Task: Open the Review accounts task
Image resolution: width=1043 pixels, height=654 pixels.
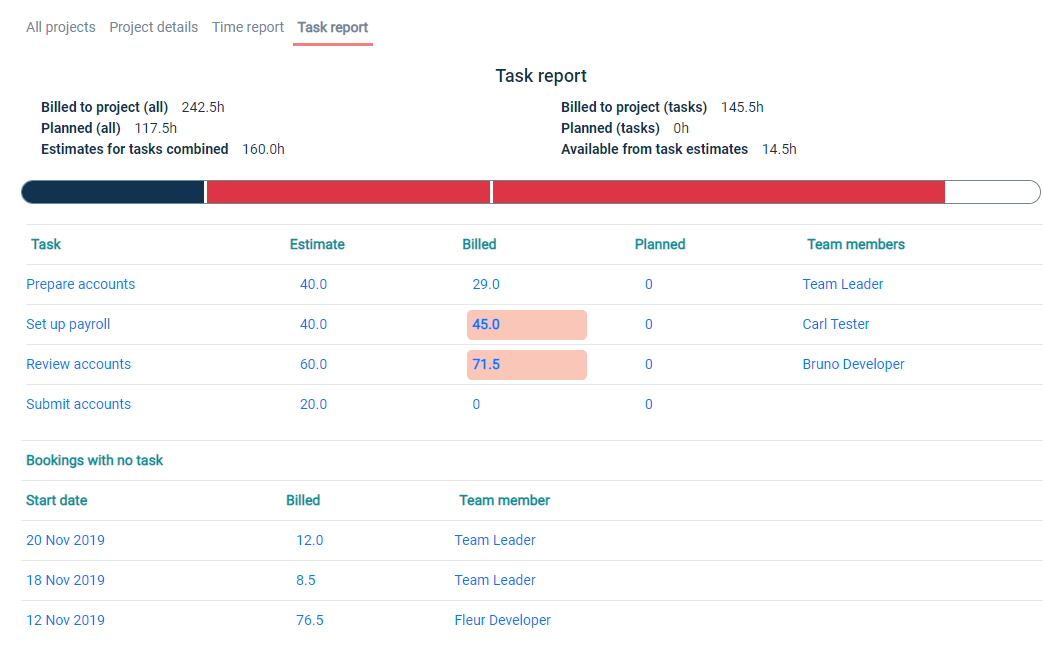Action: (x=78, y=364)
